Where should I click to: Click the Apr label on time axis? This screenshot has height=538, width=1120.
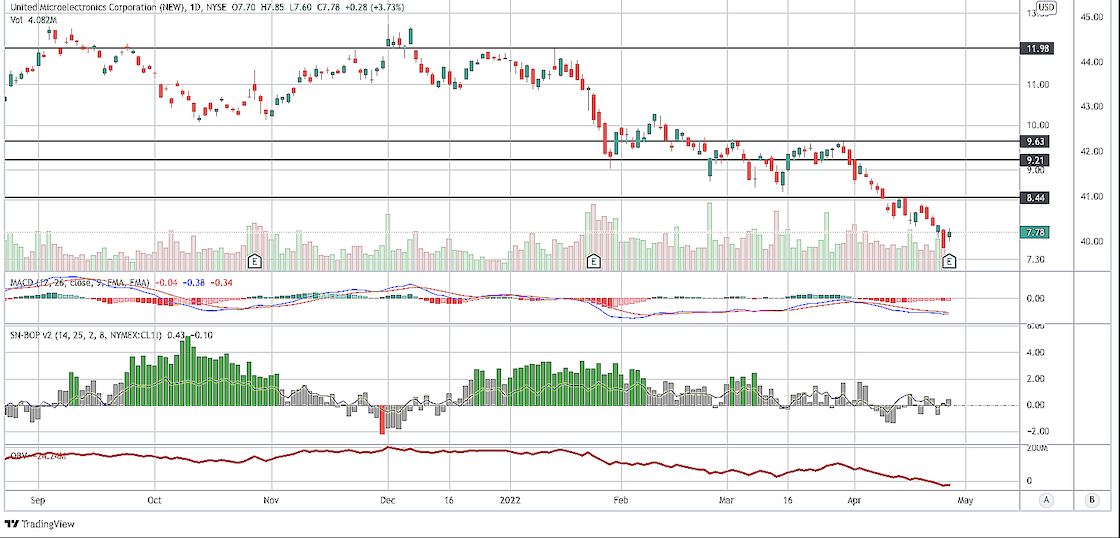(854, 500)
